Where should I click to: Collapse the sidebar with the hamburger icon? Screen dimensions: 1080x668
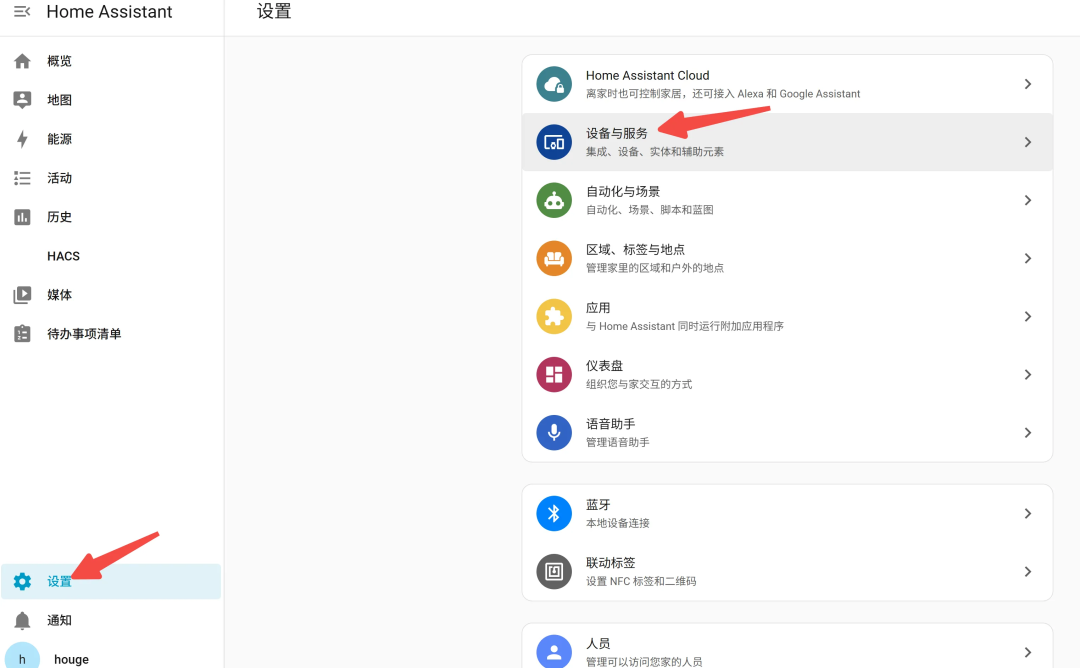pos(22,12)
